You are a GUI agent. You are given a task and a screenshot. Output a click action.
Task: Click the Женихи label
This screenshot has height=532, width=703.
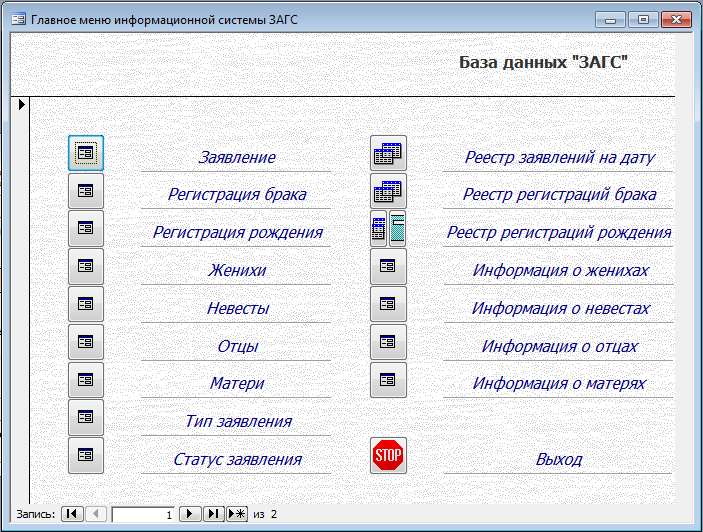(x=237, y=270)
